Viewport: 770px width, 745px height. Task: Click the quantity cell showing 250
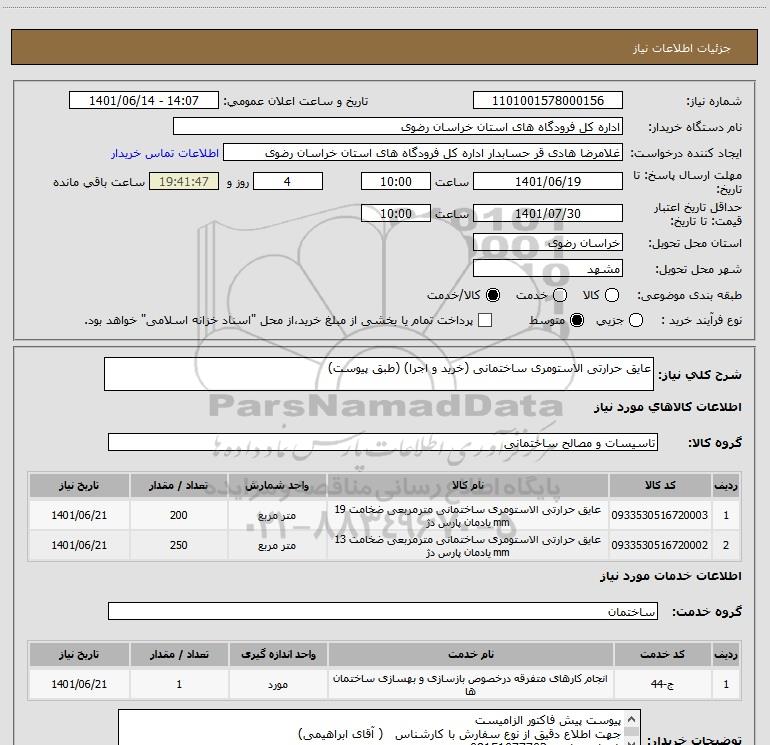(x=179, y=545)
